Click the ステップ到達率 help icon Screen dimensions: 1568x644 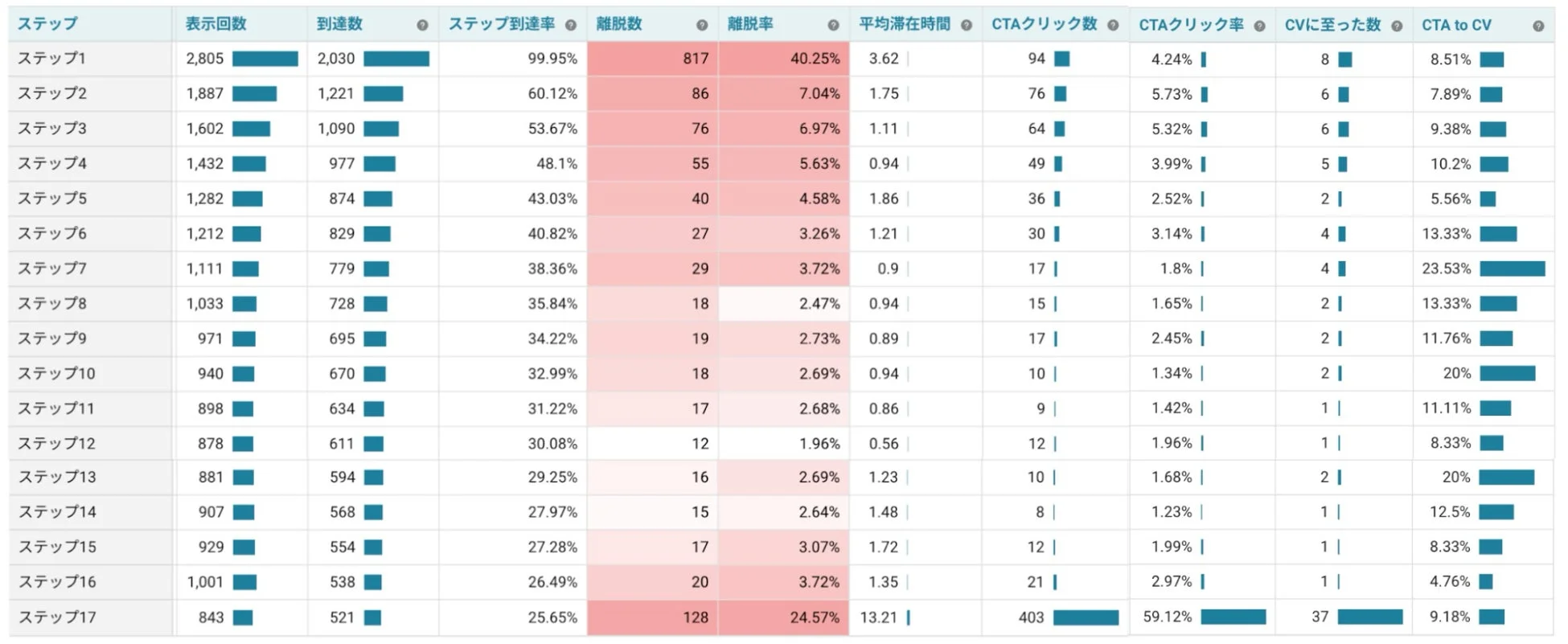pos(571,24)
